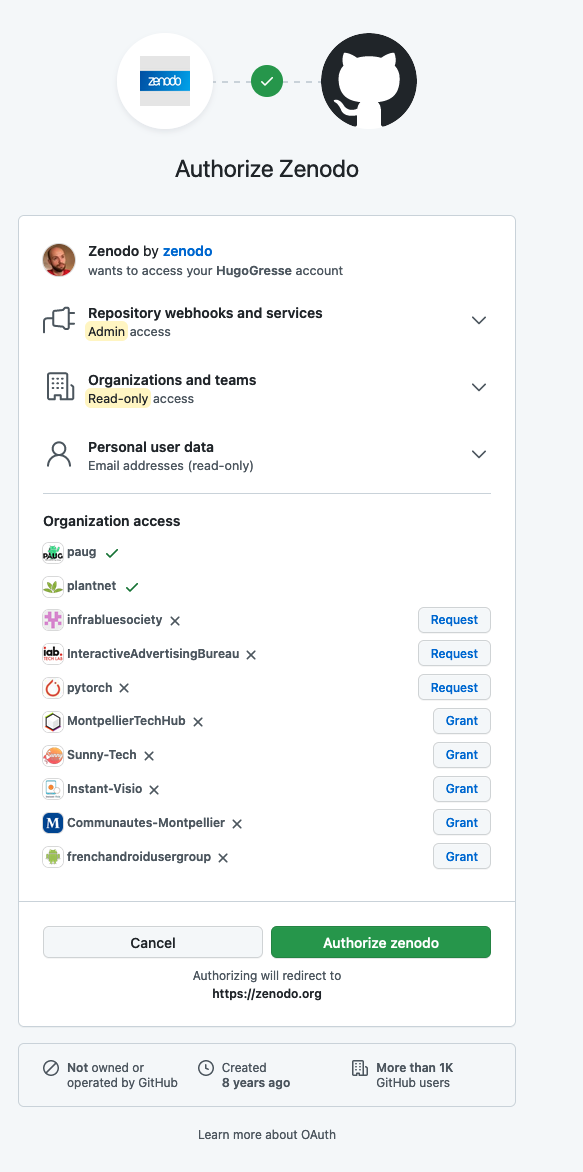The width and height of the screenshot is (583, 1172).
Task: Expand the Repository webhooks and services section
Action: click(479, 319)
